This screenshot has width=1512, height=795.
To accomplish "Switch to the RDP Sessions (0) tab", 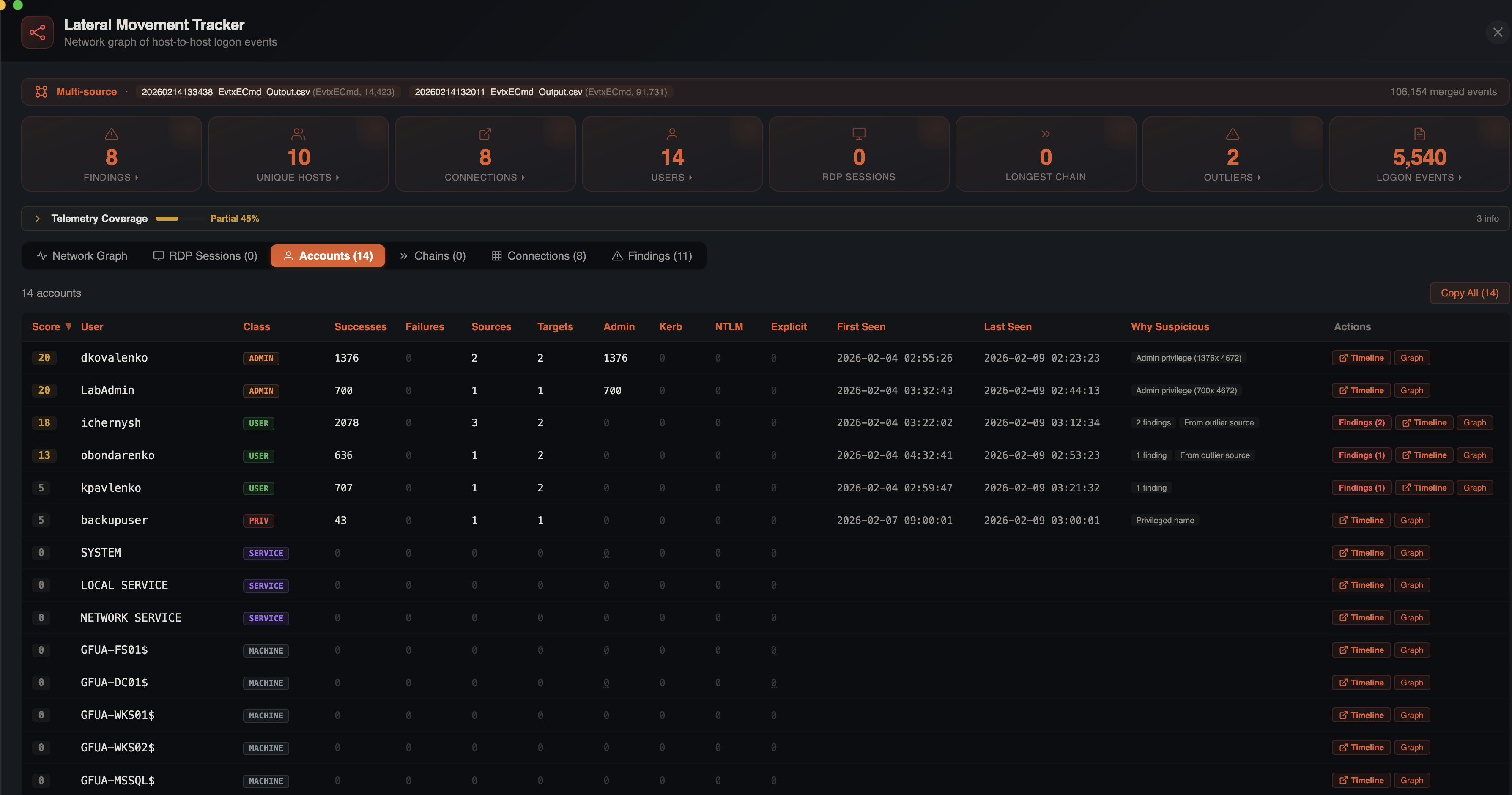I will tap(205, 256).
